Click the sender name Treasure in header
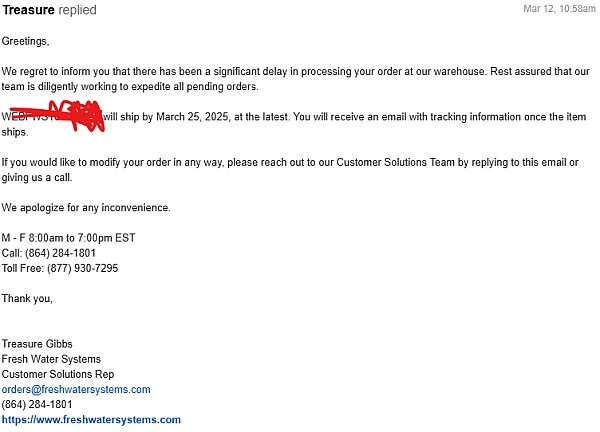The height and width of the screenshot is (432, 600). pyautogui.click(x=30, y=10)
